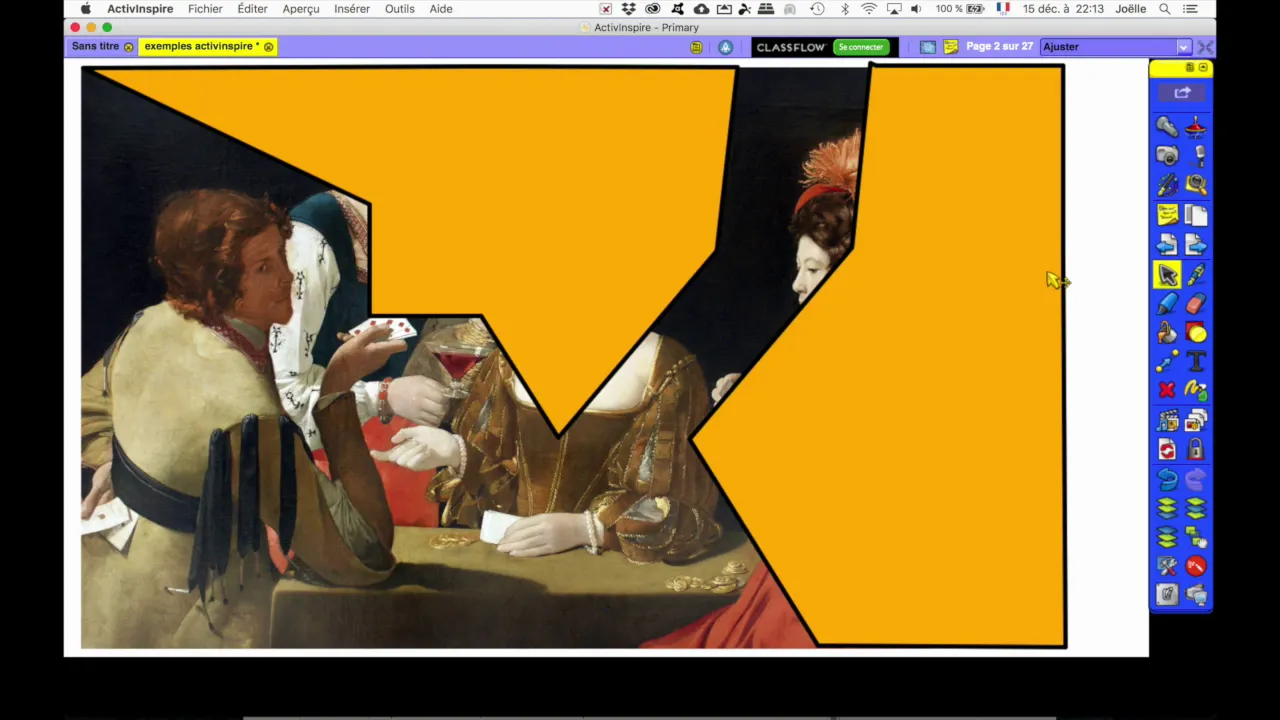Close the Sans titre flipchart tab

click(x=128, y=47)
